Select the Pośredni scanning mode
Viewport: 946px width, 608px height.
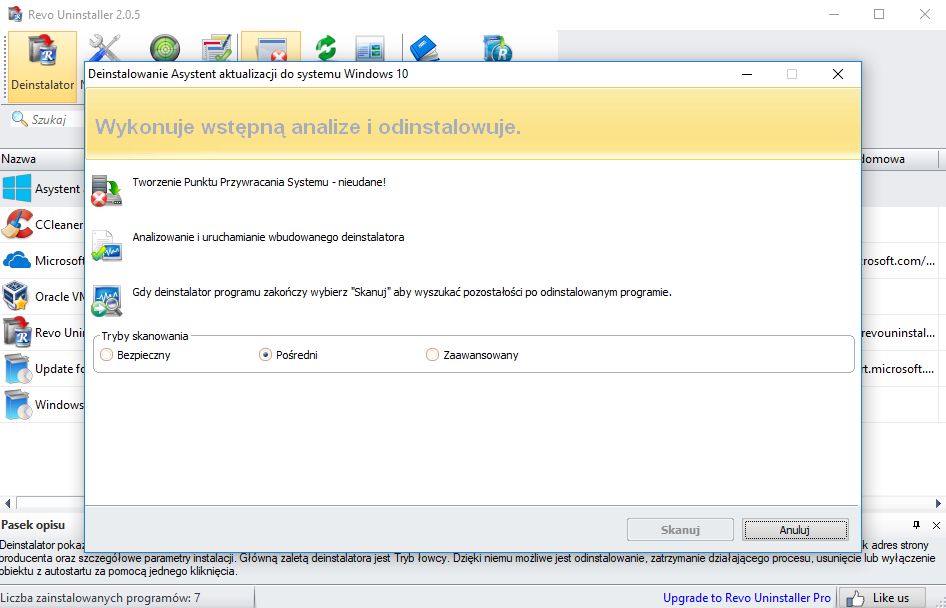(x=265, y=355)
